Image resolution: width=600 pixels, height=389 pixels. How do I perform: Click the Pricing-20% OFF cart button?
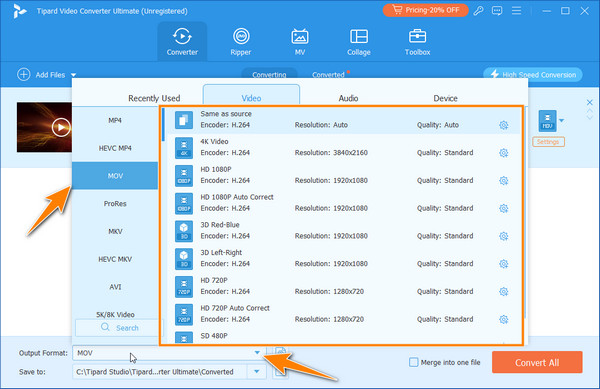[426, 10]
